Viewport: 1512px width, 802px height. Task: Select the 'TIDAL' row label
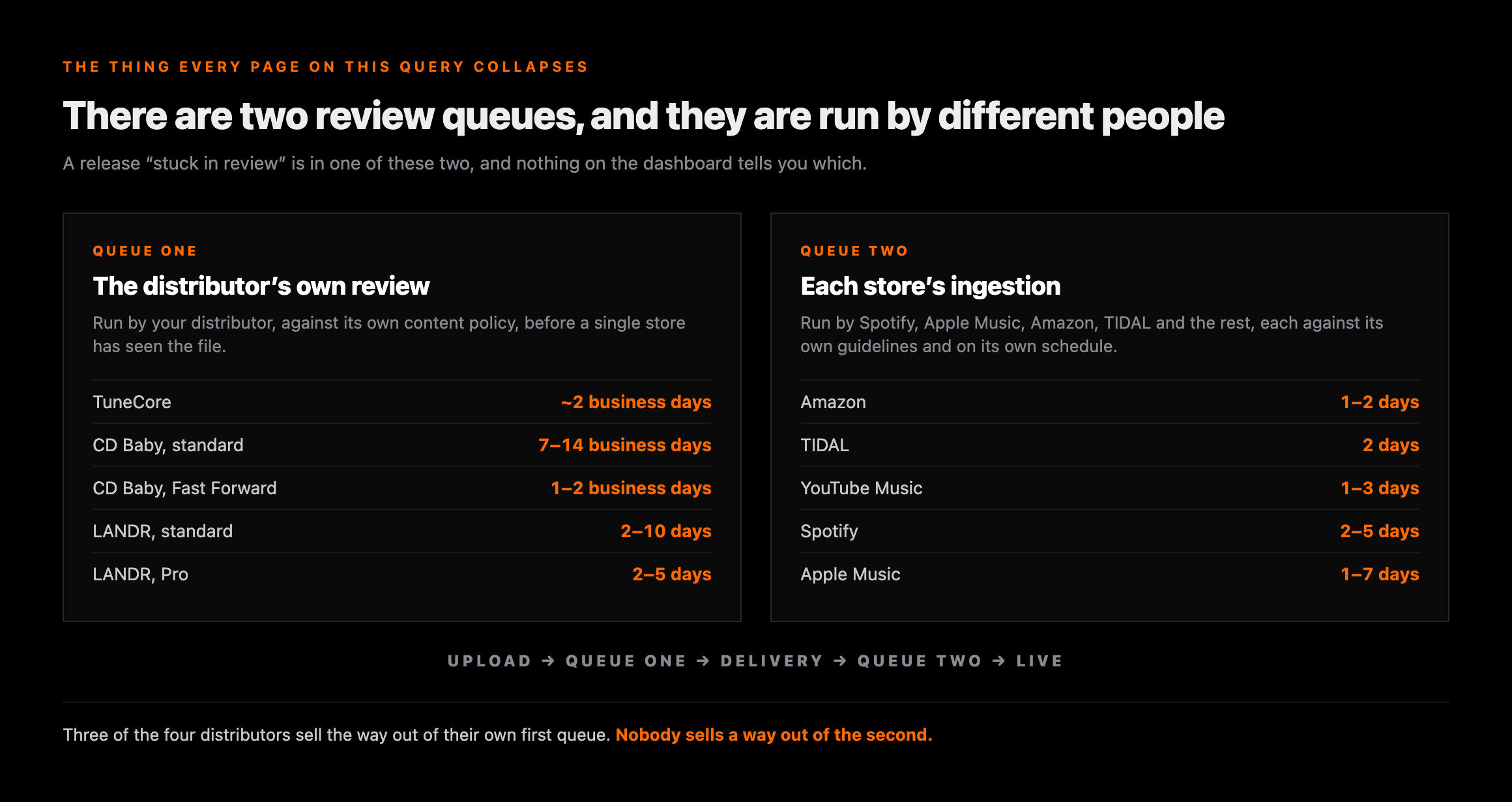824,445
